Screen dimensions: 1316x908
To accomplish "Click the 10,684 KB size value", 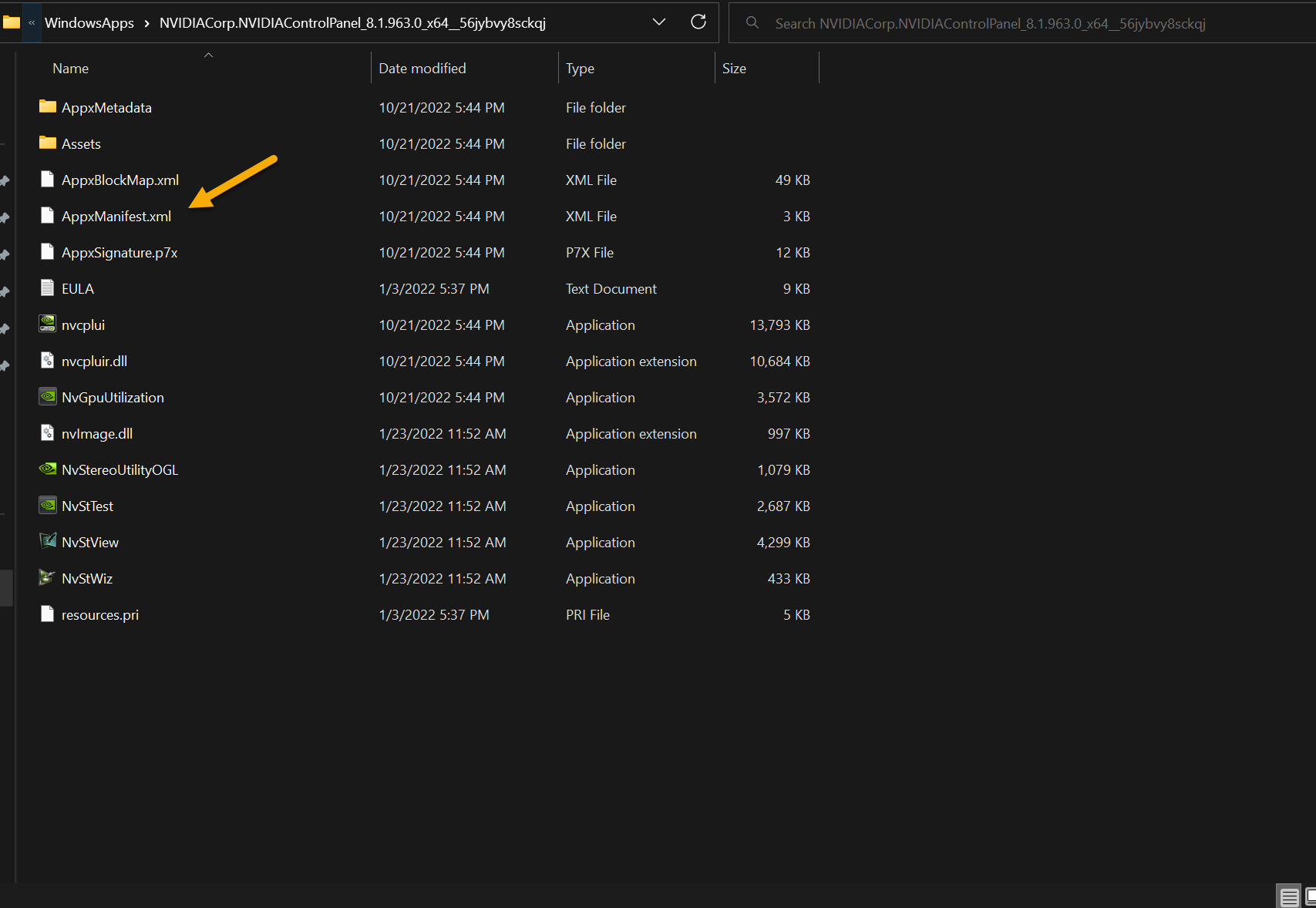I will [779, 362].
